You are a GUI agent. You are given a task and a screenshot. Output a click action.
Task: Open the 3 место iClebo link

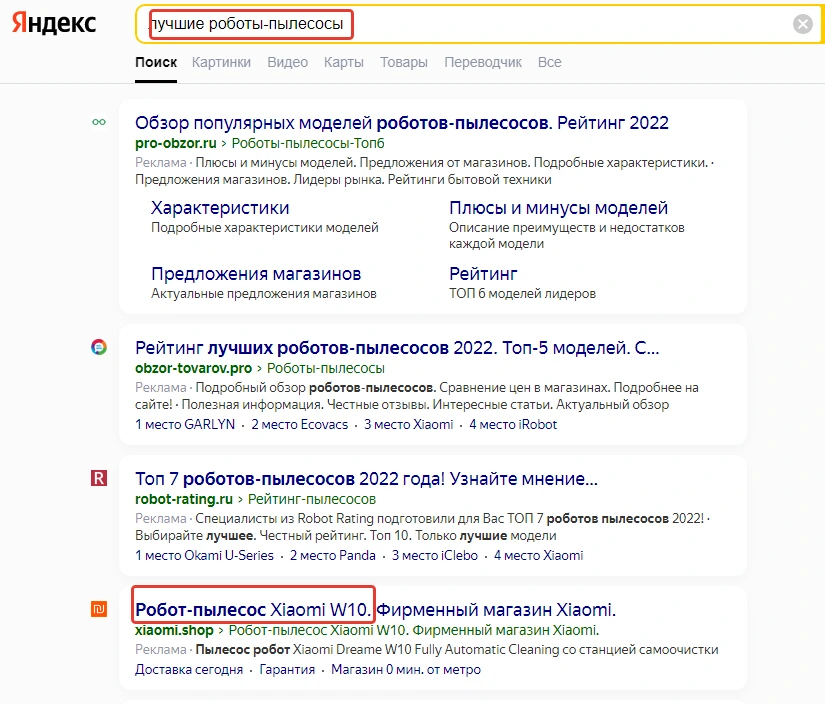(435, 556)
